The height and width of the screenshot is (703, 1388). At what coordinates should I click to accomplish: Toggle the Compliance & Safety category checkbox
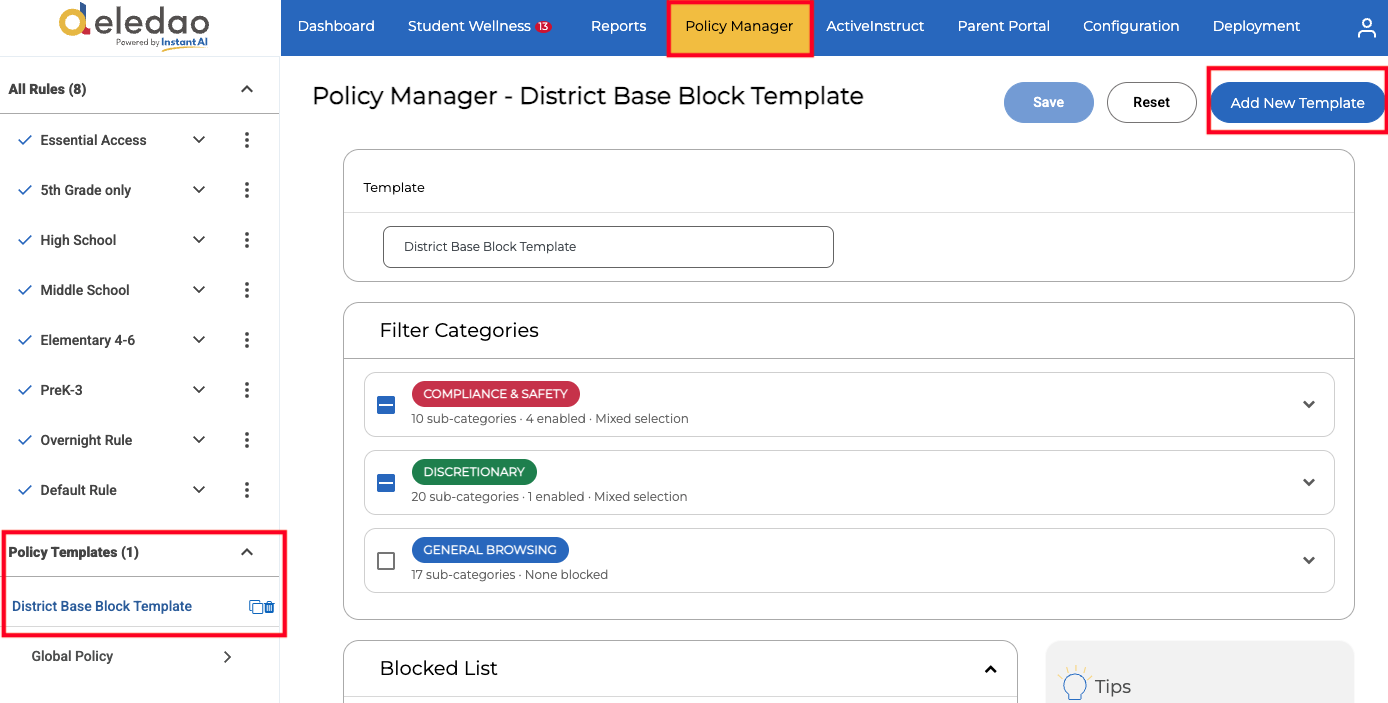coord(386,405)
